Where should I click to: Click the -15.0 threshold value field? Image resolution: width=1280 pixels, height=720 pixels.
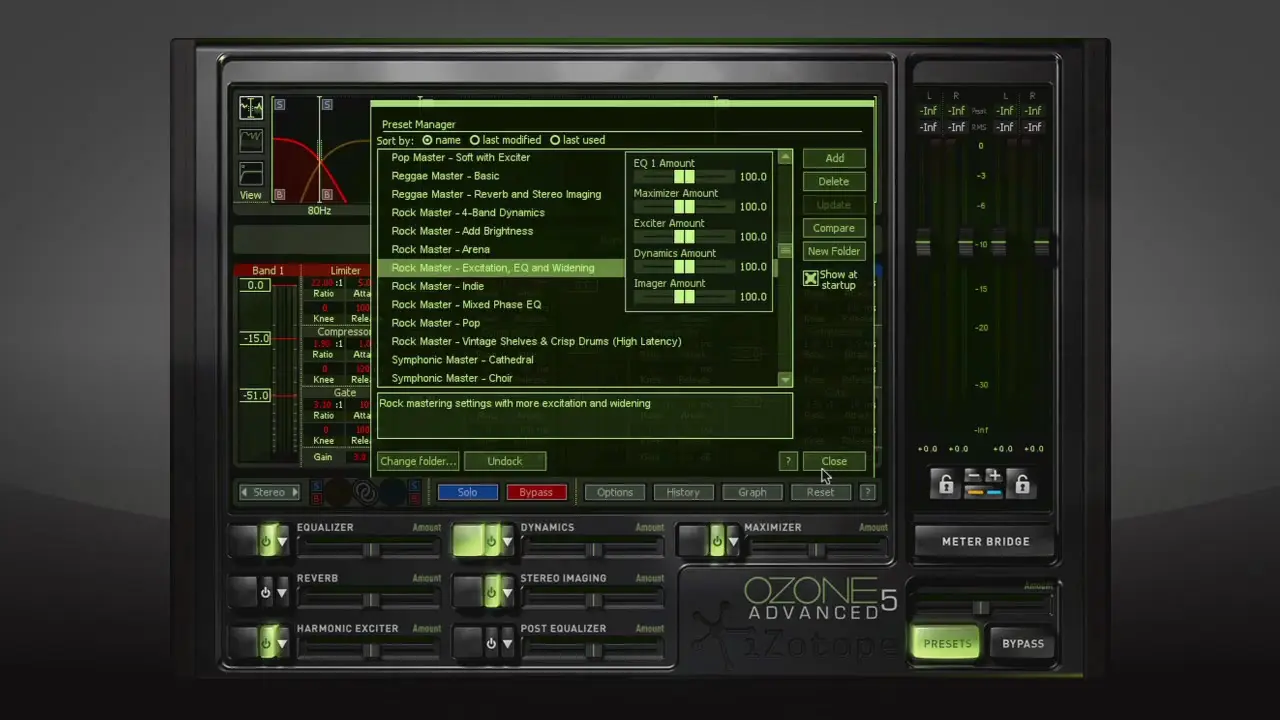pos(256,339)
